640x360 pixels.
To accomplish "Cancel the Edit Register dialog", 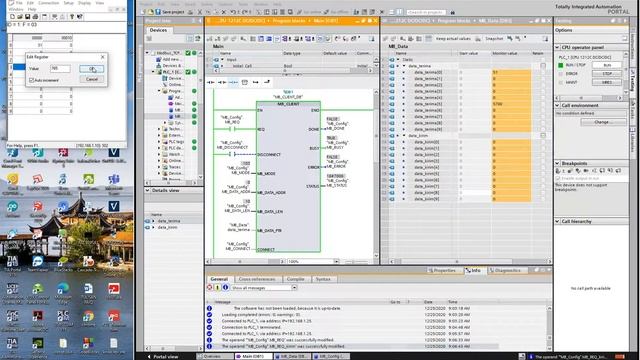I will (x=91, y=79).
